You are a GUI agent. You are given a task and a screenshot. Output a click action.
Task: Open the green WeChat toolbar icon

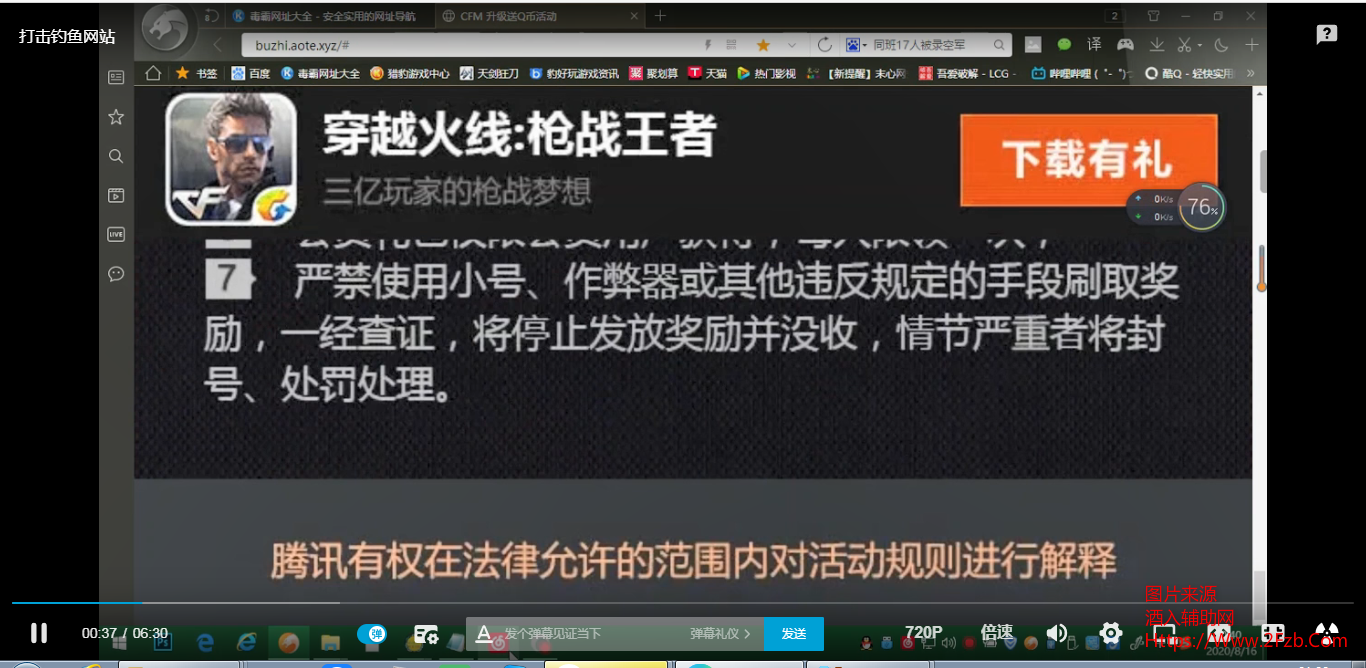(1064, 45)
